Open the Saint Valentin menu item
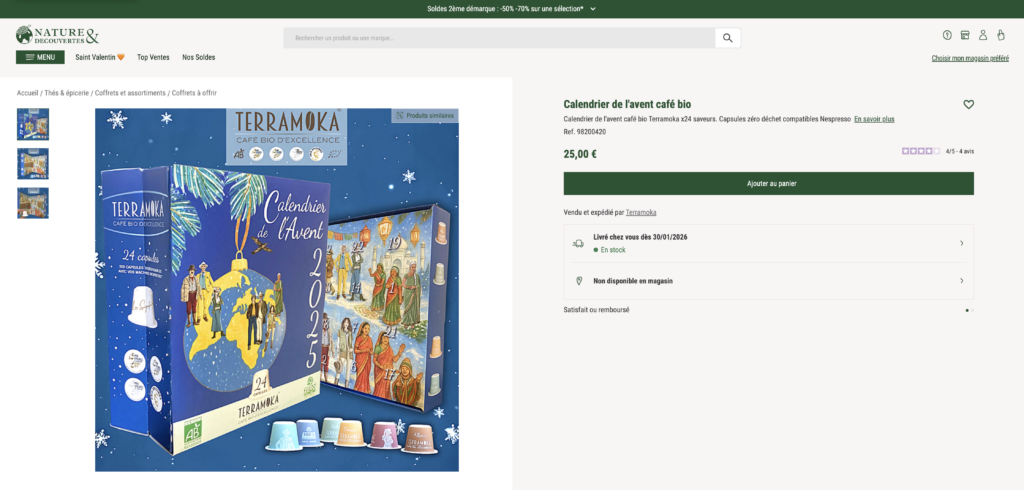This screenshot has width=1024, height=490. coord(100,57)
